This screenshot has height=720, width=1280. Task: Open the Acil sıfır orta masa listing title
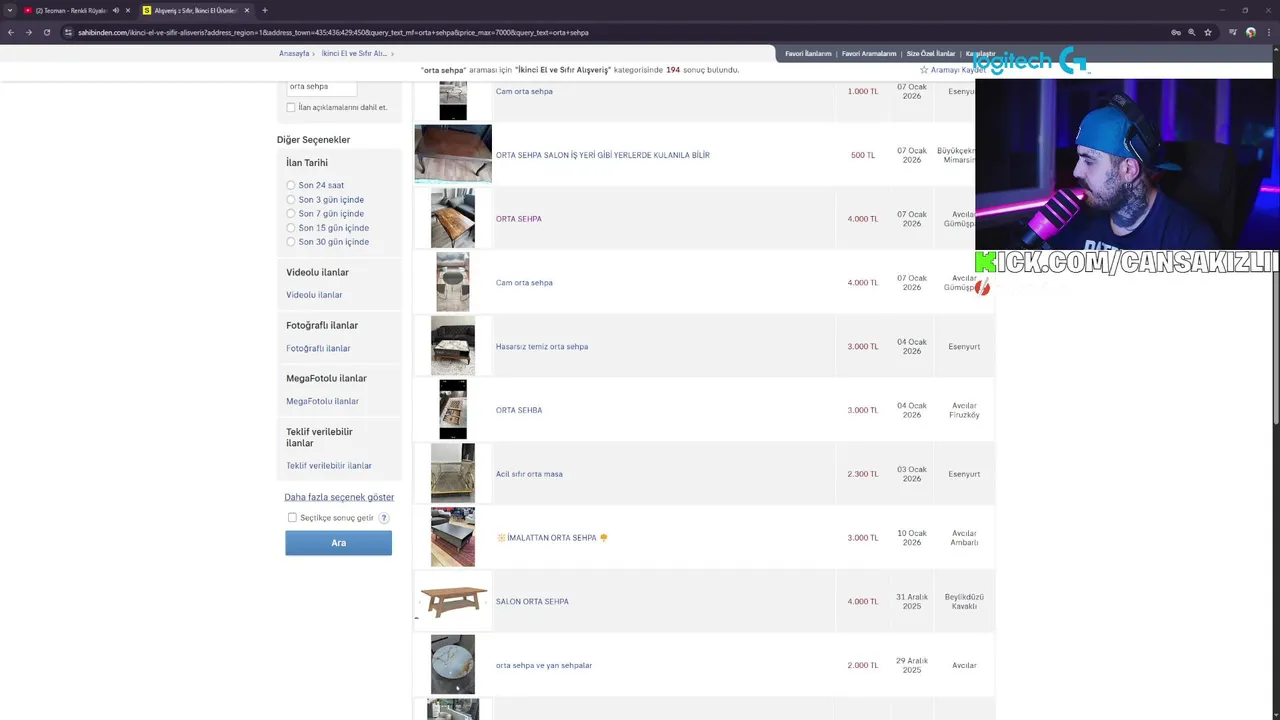point(529,474)
